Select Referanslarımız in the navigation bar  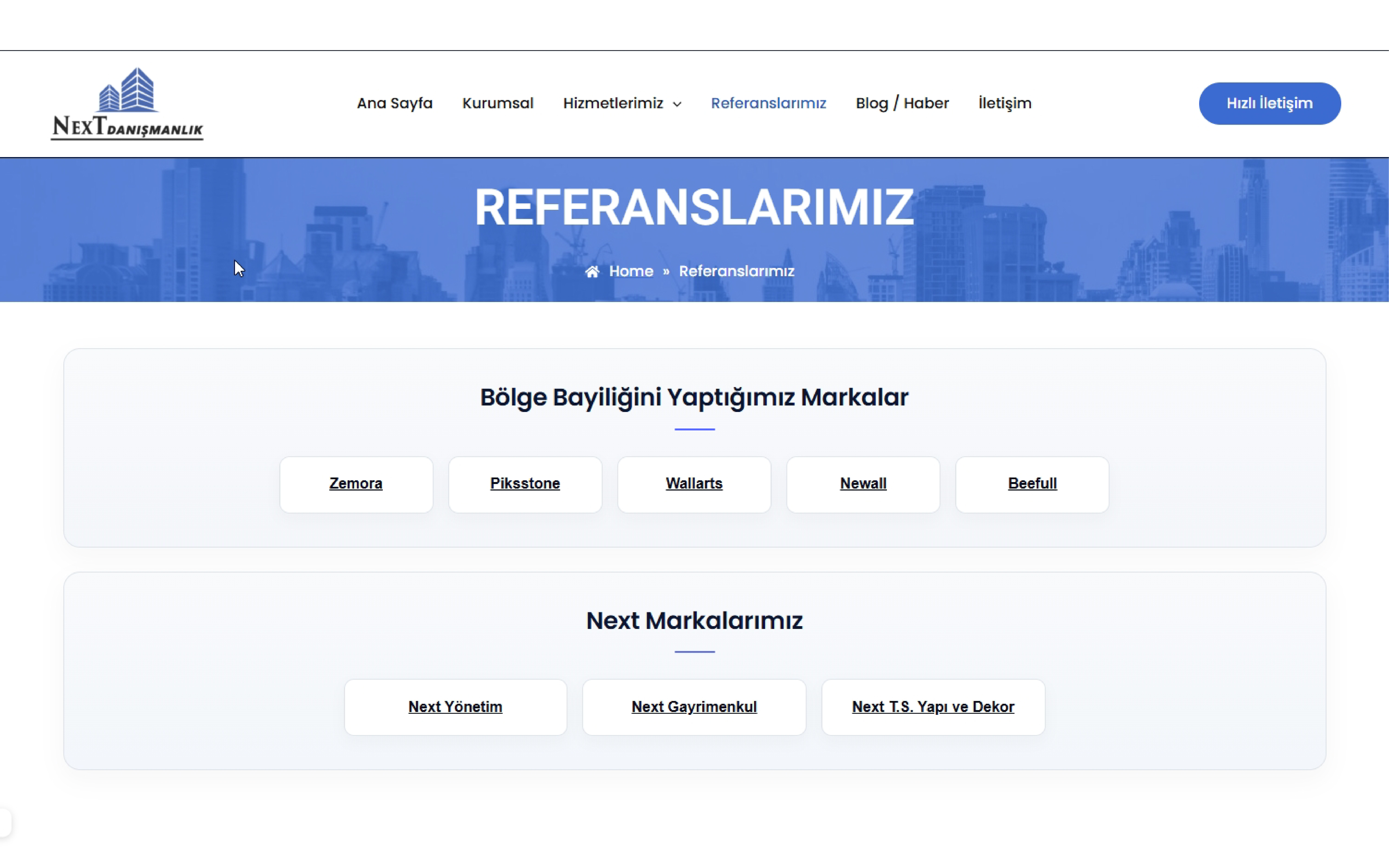click(768, 103)
